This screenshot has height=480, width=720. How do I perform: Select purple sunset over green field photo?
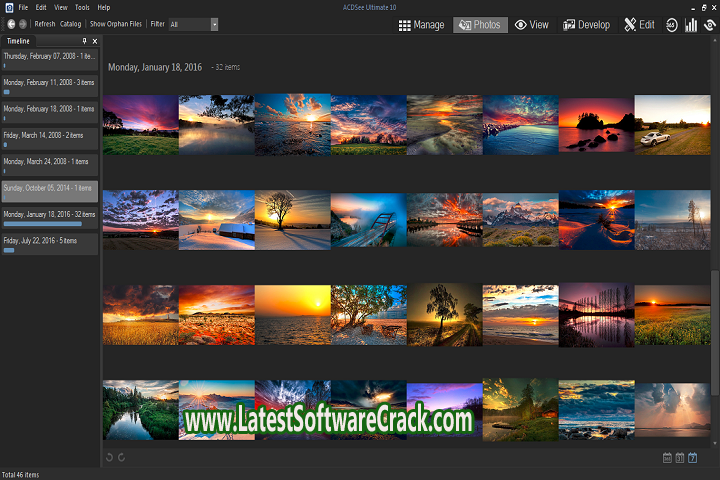point(141,125)
